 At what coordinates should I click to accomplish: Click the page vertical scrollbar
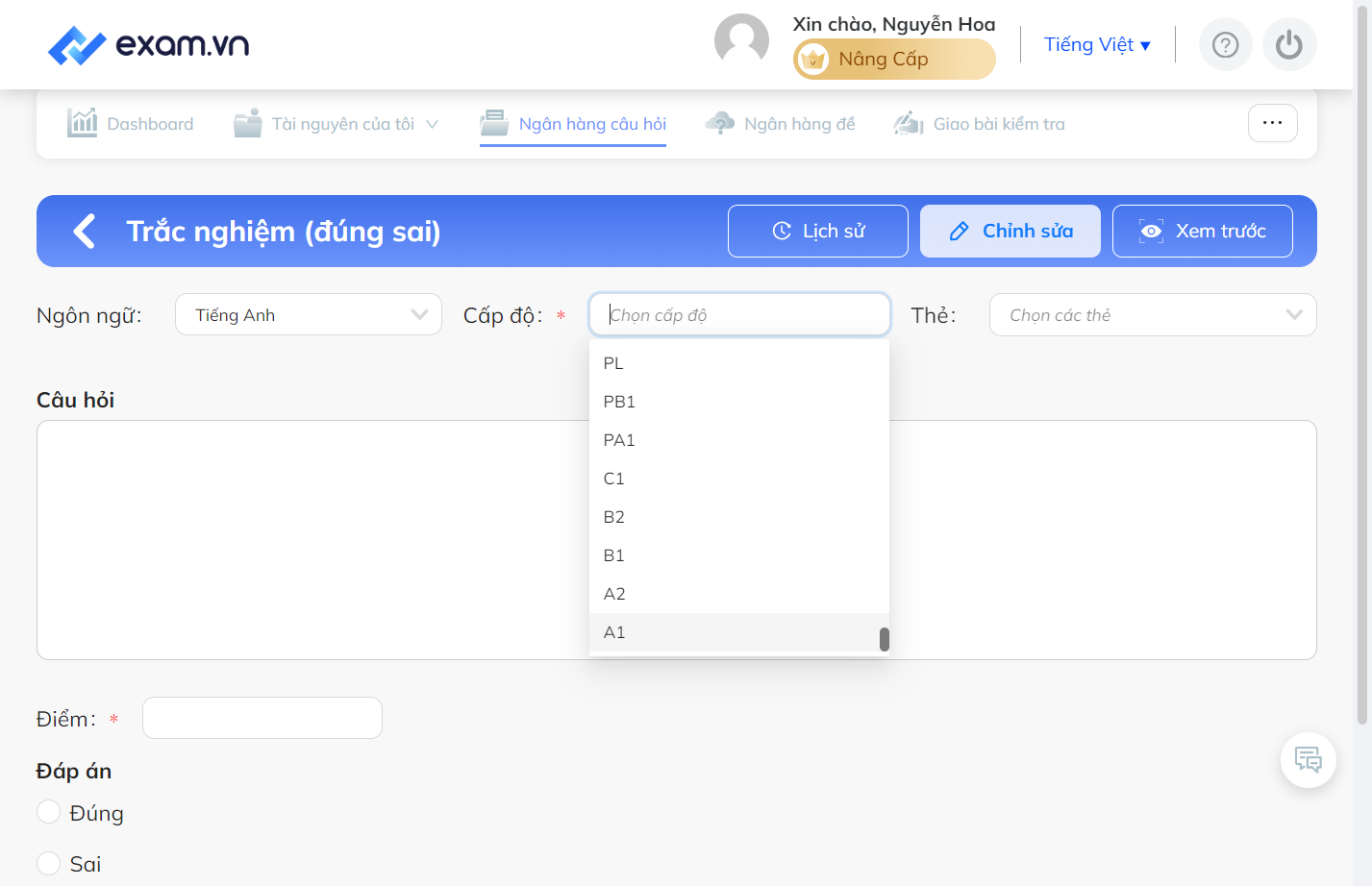pyautogui.click(x=1361, y=365)
